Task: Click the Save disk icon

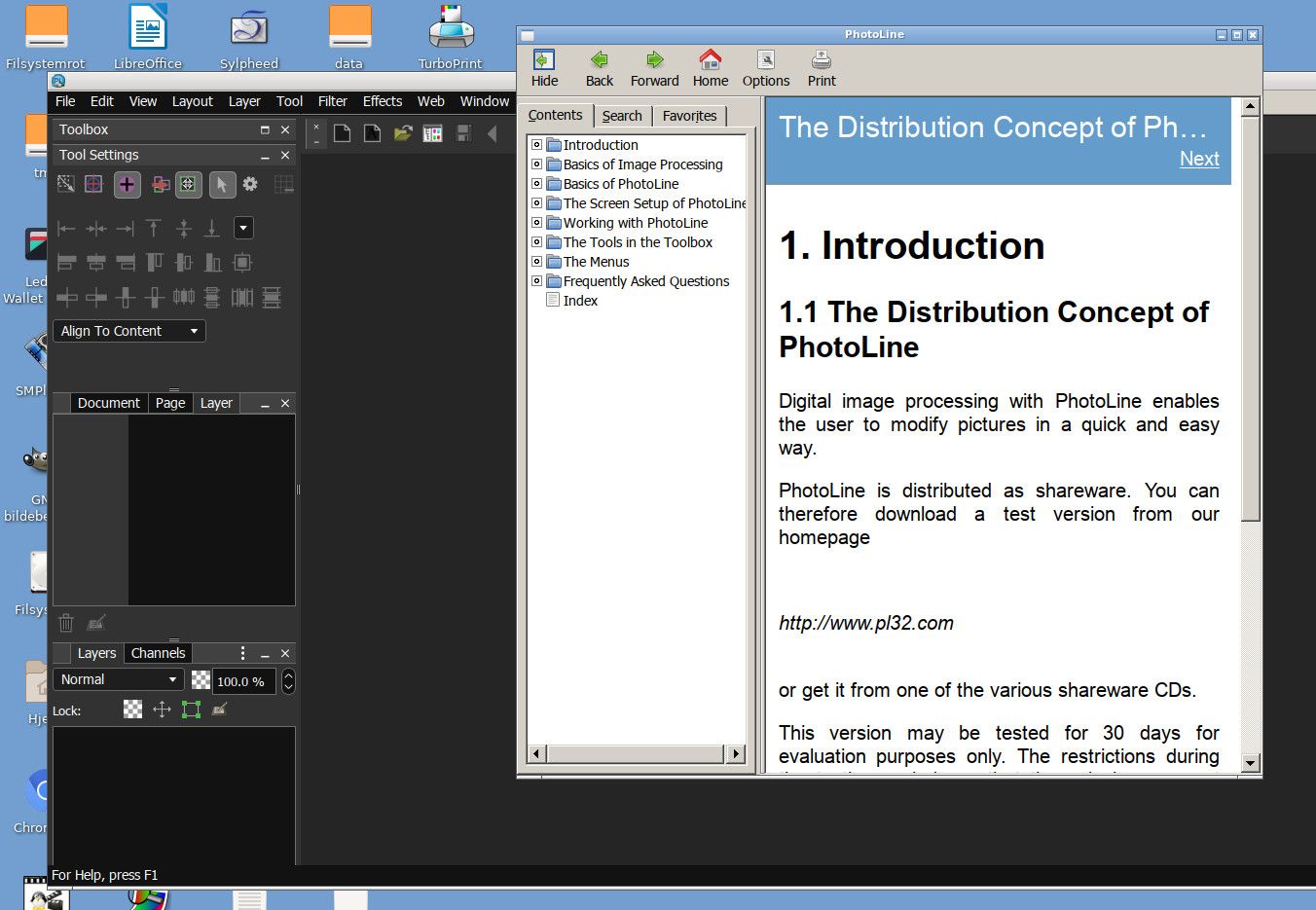Action: 463,133
